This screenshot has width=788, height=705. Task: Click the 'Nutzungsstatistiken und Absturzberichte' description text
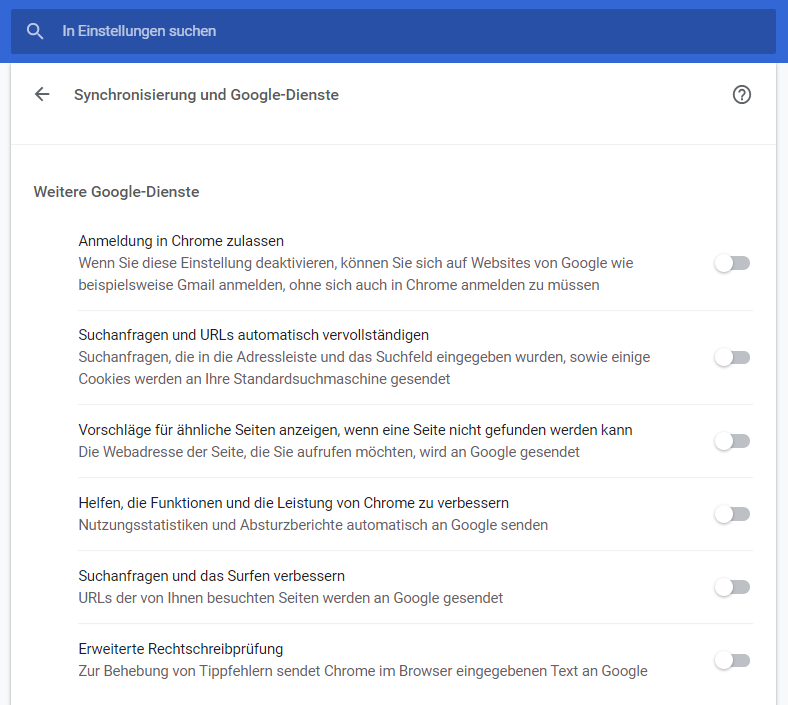(313, 525)
